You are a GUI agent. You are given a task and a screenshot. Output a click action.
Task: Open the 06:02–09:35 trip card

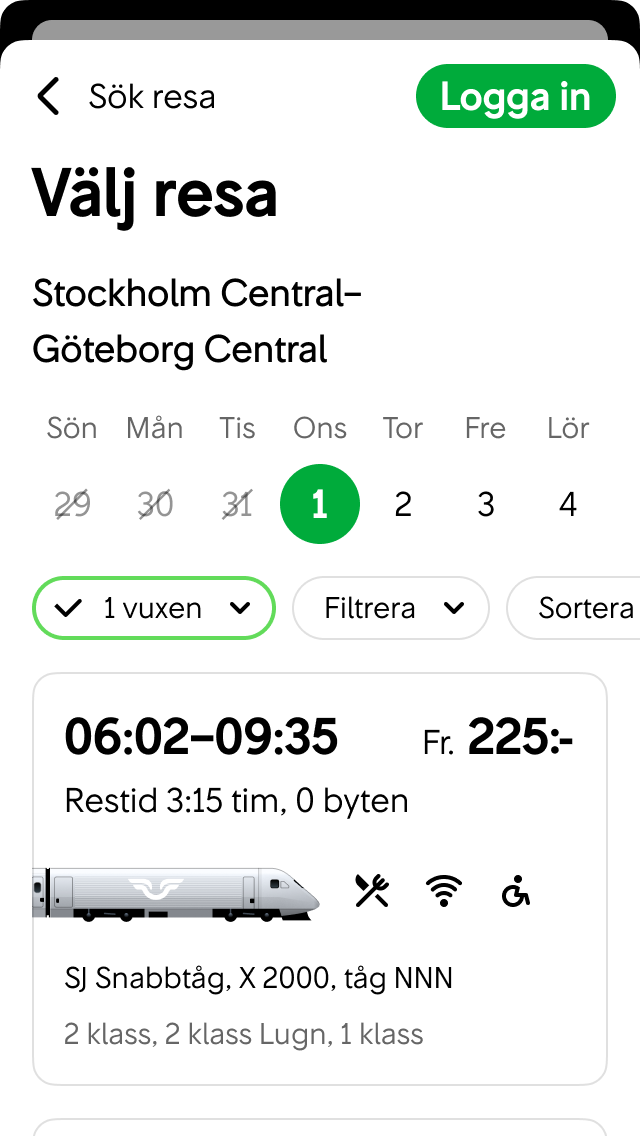point(320,878)
